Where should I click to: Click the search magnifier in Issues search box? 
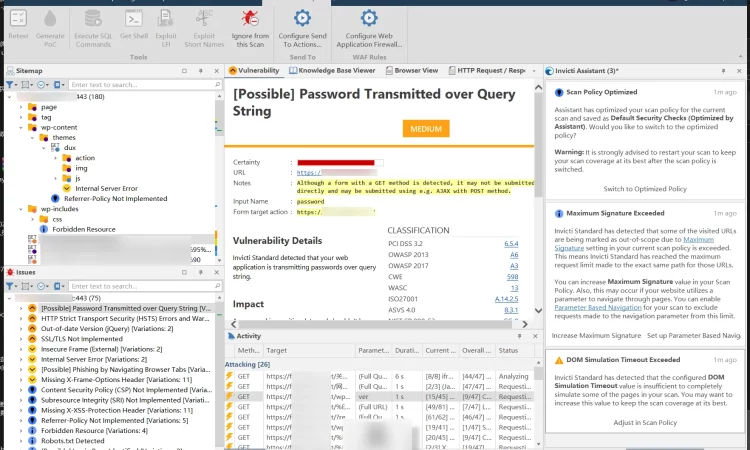point(218,286)
